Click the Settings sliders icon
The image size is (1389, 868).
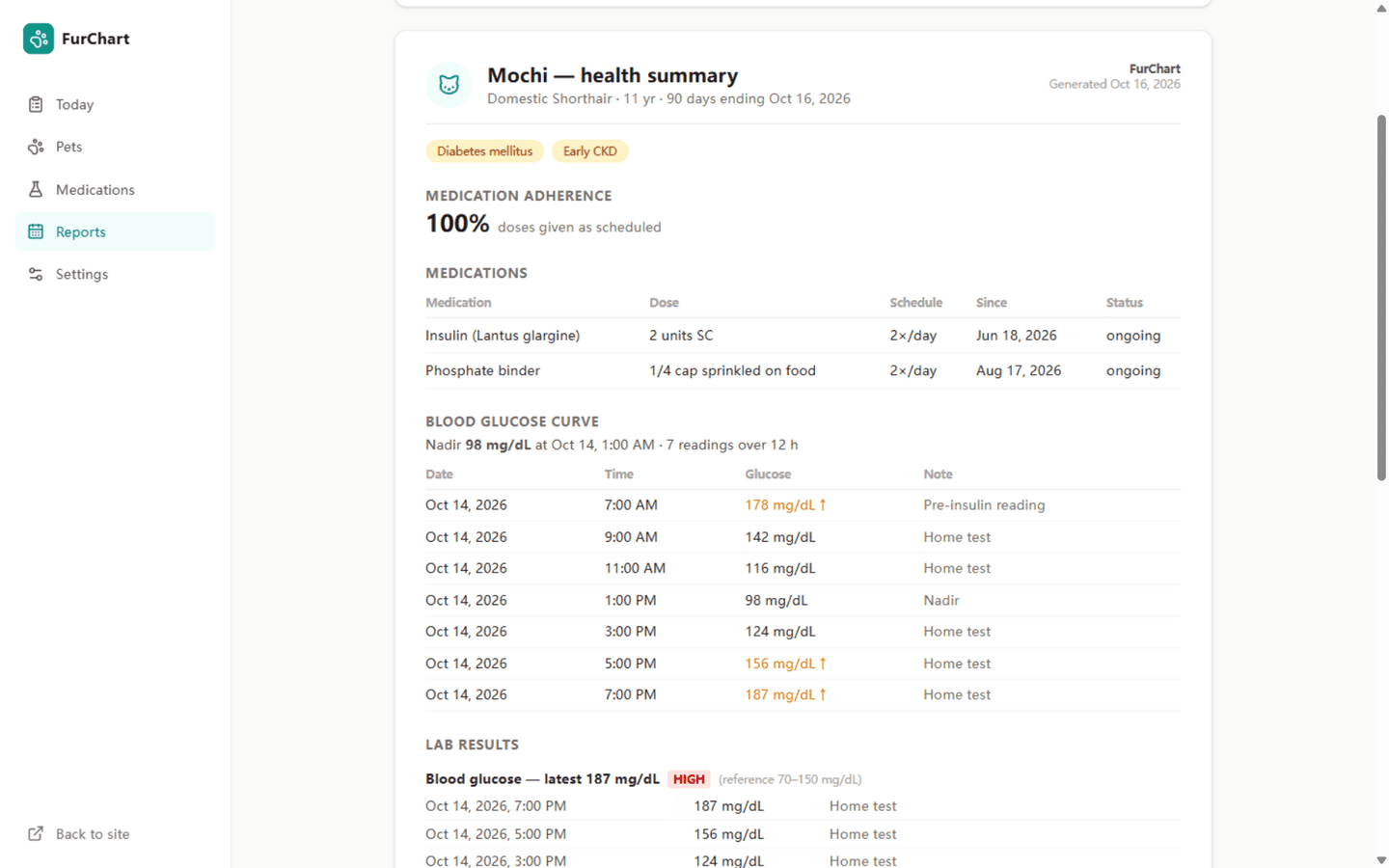(36, 274)
